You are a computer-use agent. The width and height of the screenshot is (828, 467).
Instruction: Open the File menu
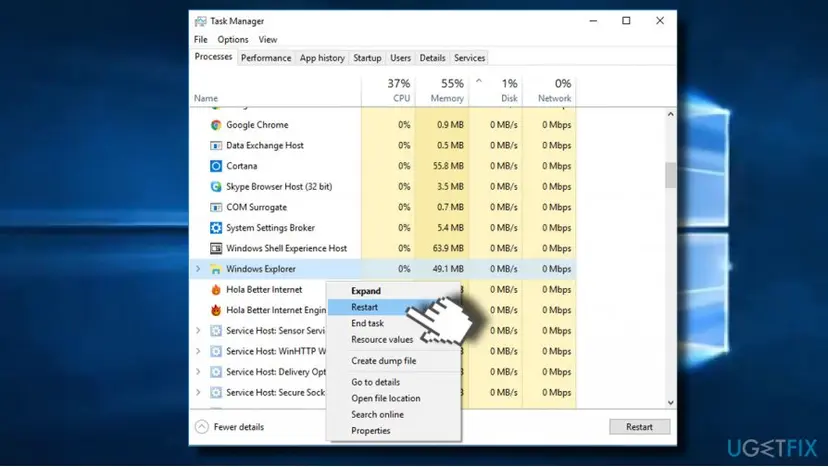point(201,40)
